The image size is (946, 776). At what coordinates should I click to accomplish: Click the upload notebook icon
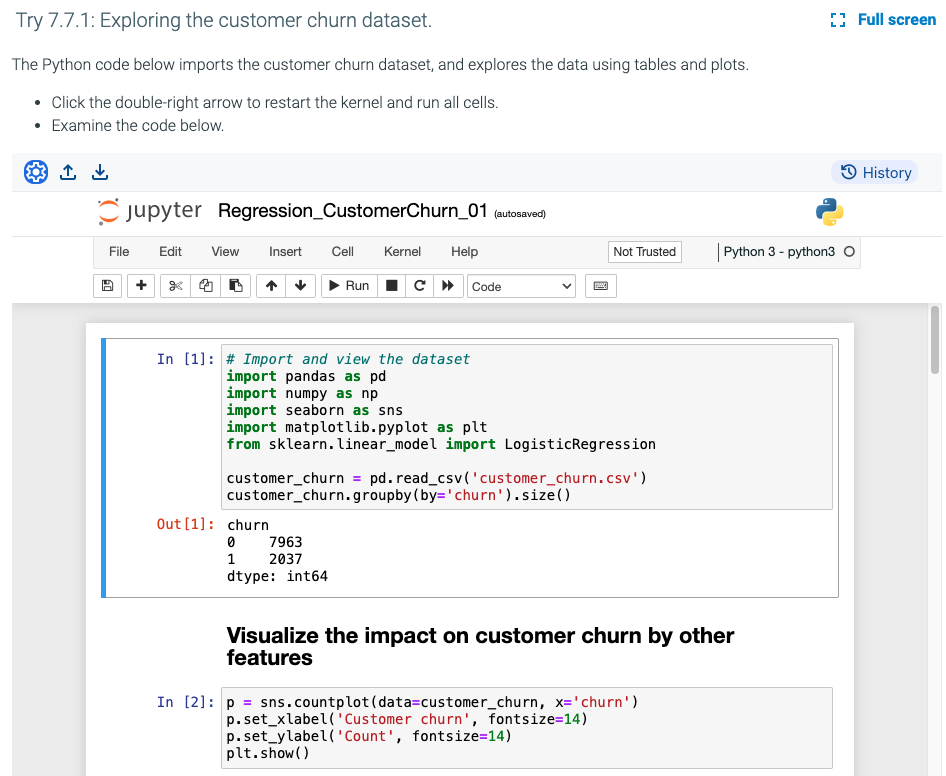click(x=68, y=172)
